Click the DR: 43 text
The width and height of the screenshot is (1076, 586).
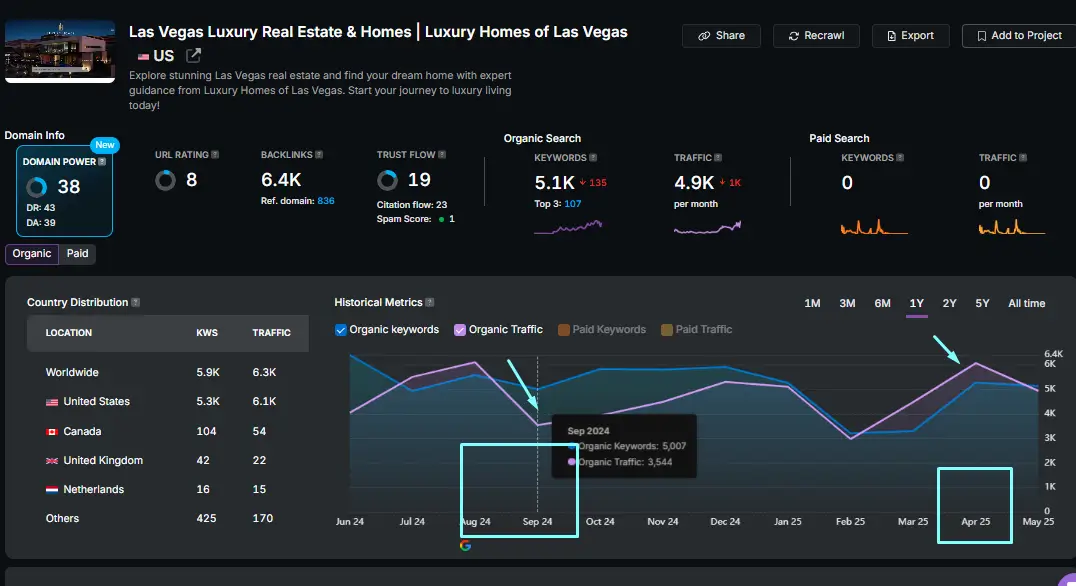tap(40, 207)
